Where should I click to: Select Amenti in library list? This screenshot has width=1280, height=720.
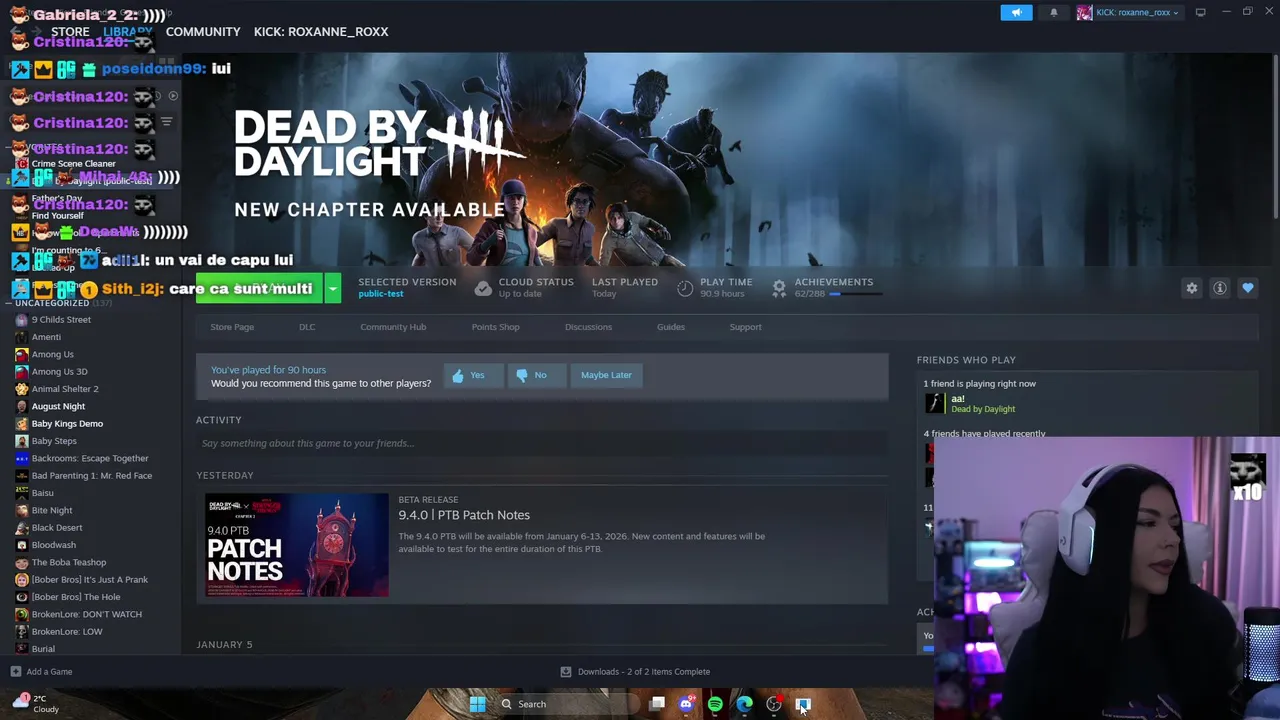pyautogui.click(x=46, y=337)
